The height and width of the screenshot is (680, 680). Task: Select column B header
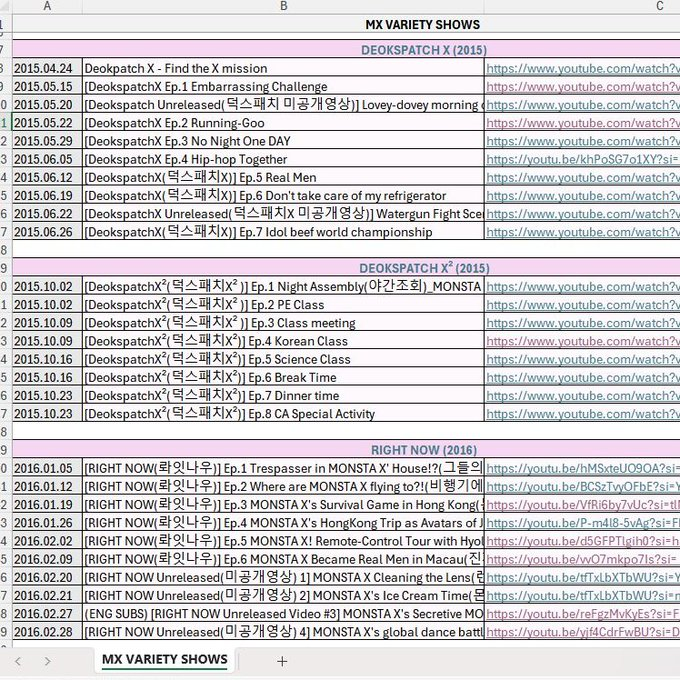coord(283,6)
